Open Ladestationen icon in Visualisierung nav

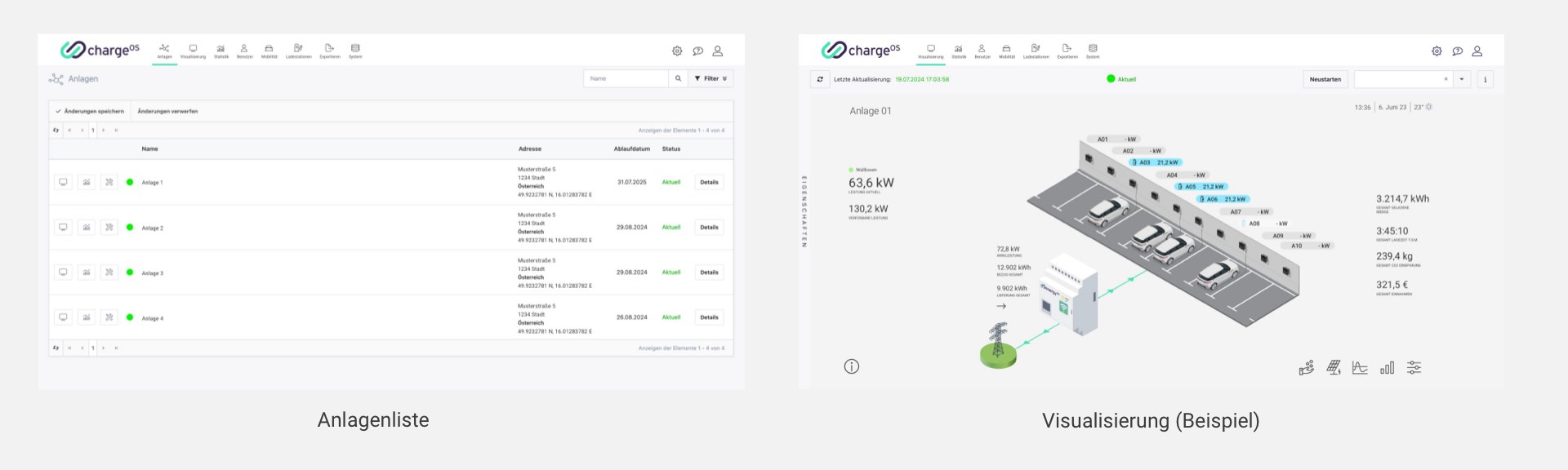[1036, 51]
